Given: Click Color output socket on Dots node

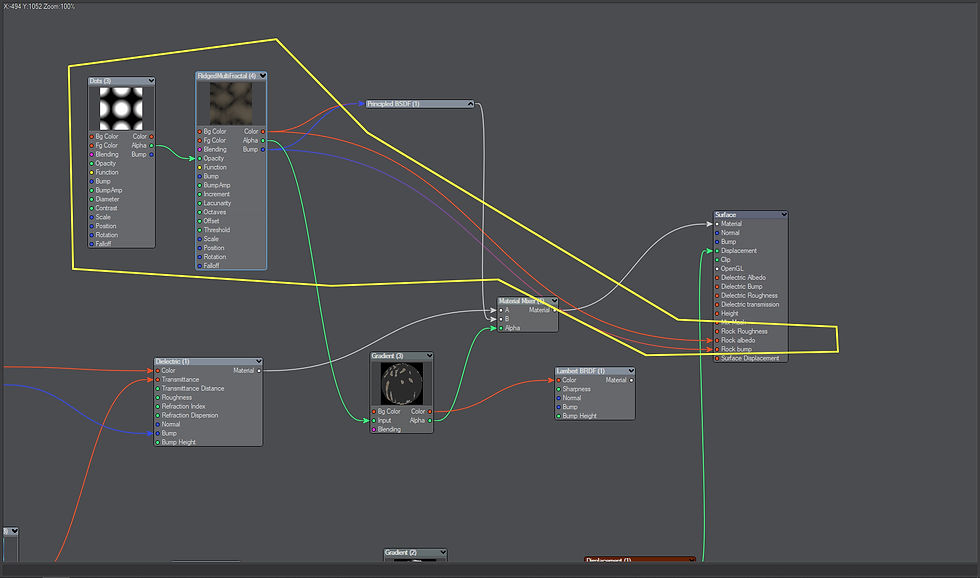Looking at the screenshot, I should [151, 136].
